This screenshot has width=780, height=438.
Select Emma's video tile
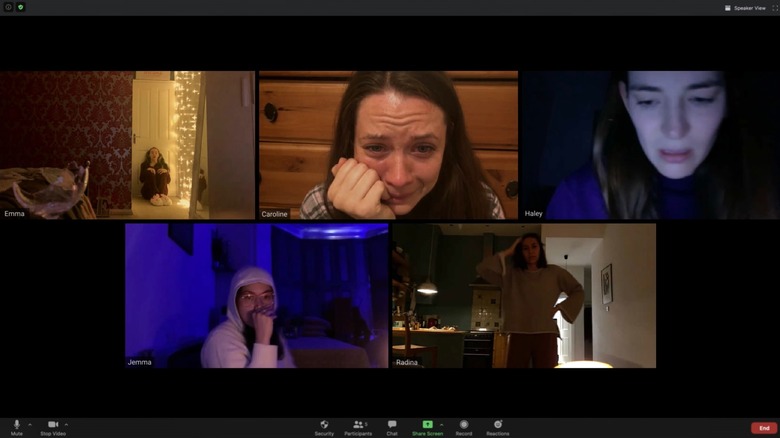pos(127,145)
